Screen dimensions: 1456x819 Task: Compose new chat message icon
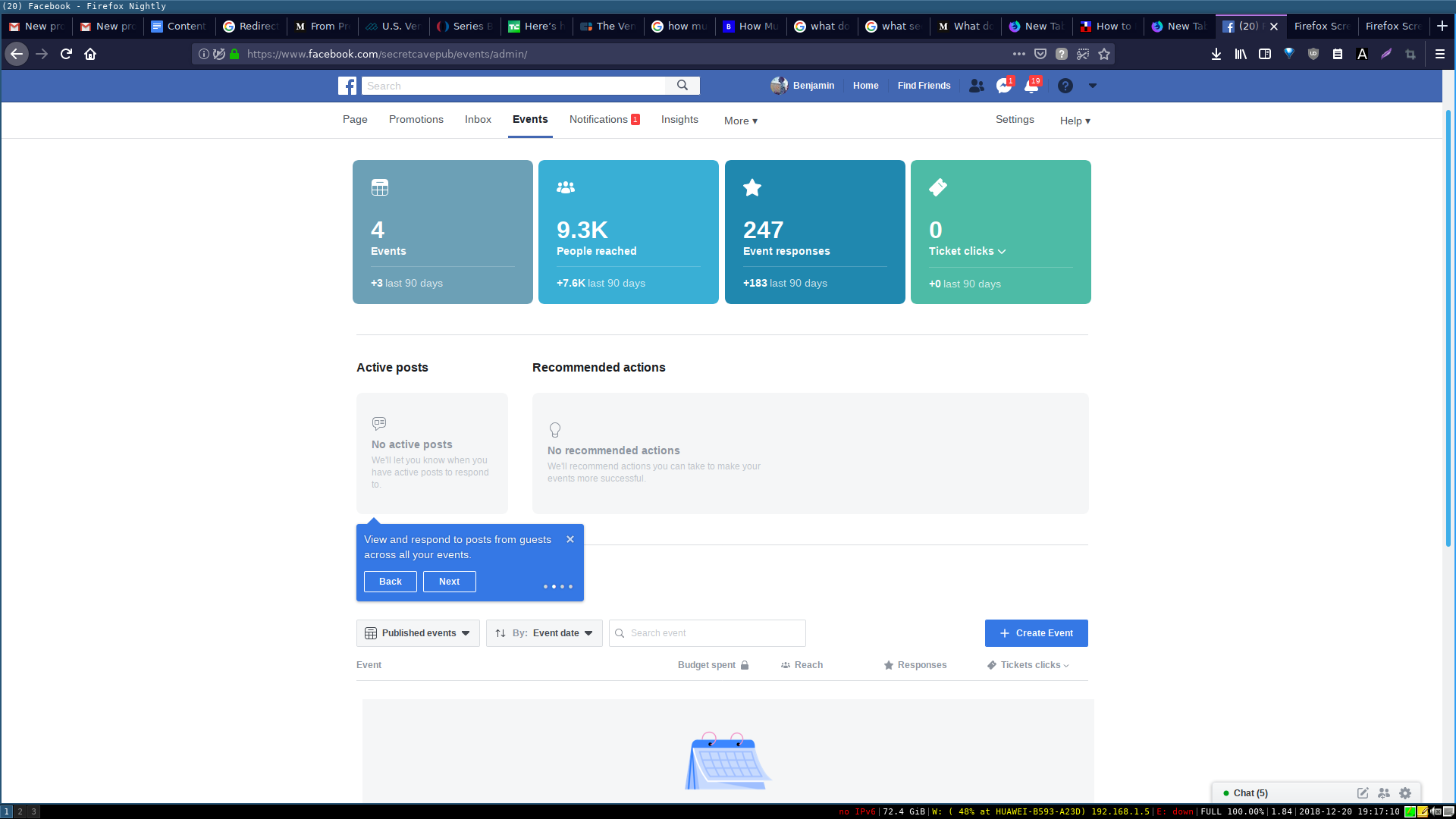click(1363, 793)
